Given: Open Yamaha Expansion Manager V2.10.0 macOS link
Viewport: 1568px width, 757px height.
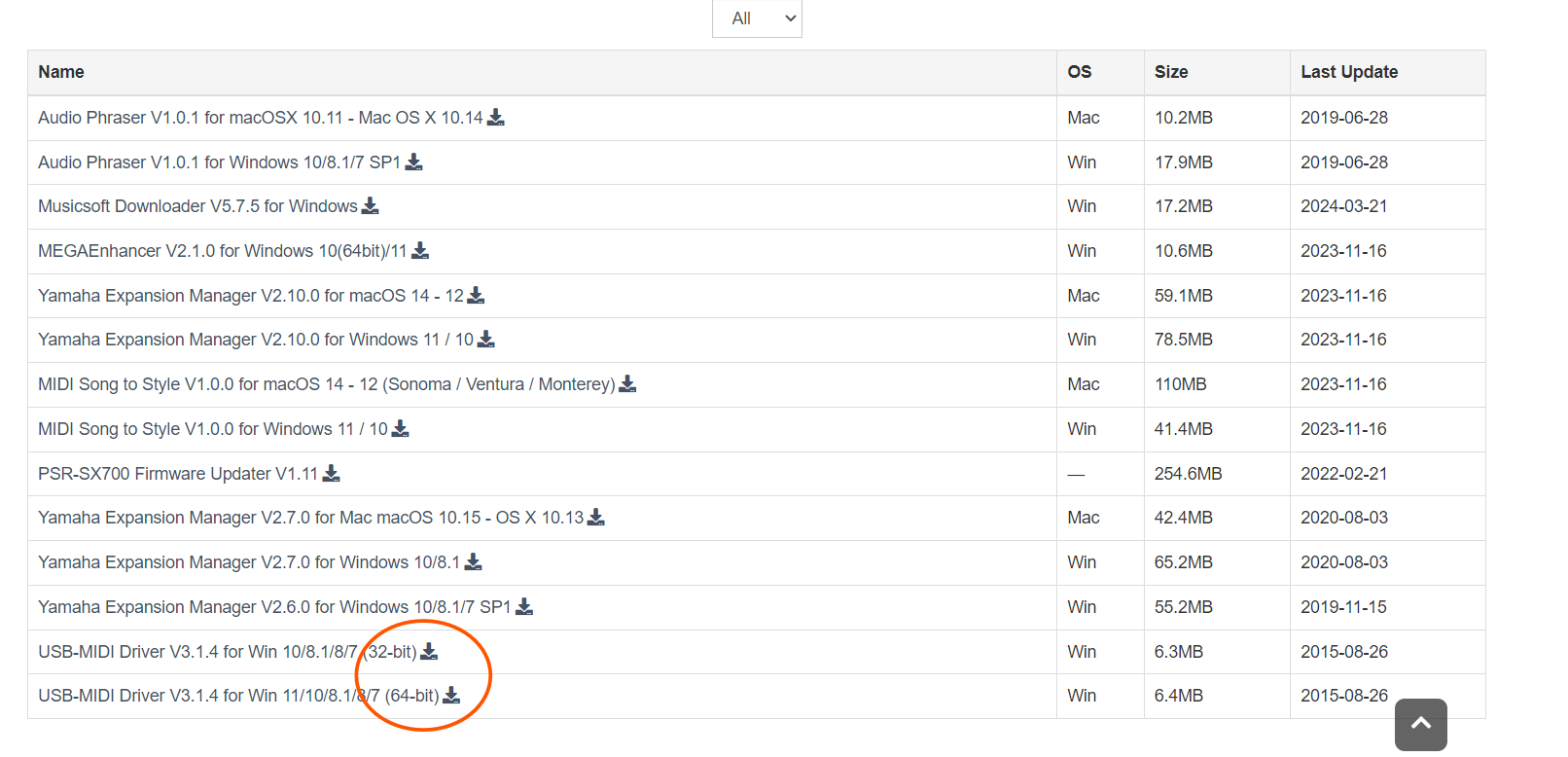Looking at the screenshot, I should pos(251,296).
